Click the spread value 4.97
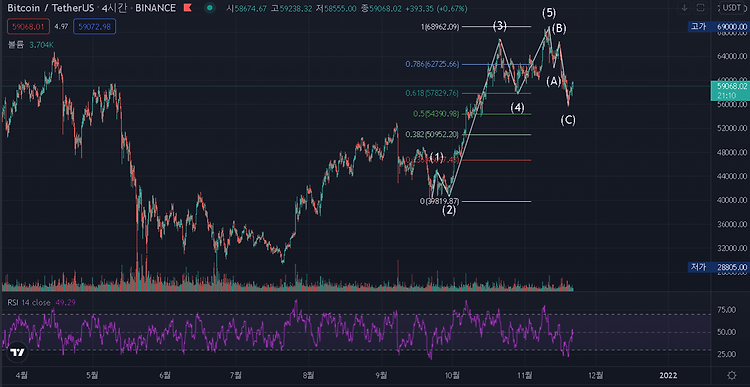 [62, 27]
